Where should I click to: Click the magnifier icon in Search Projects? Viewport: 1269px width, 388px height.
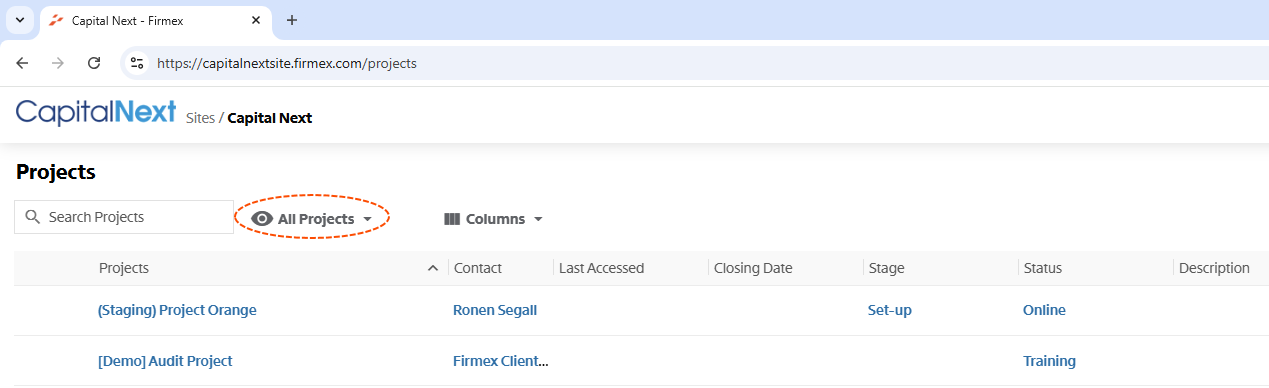(33, 217)
